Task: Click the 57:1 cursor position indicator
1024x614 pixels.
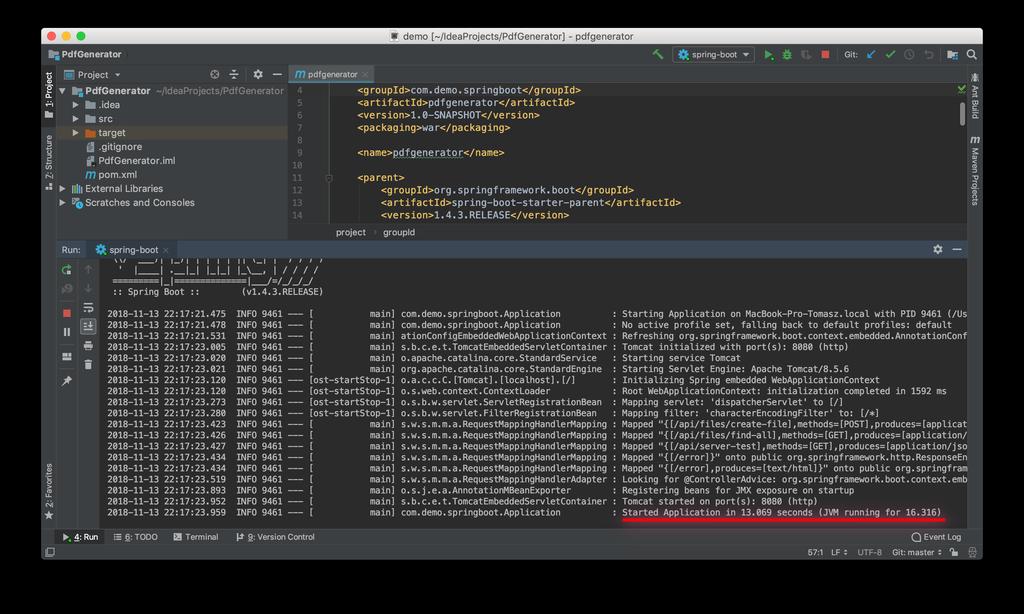Action: (x=814, y=553)
